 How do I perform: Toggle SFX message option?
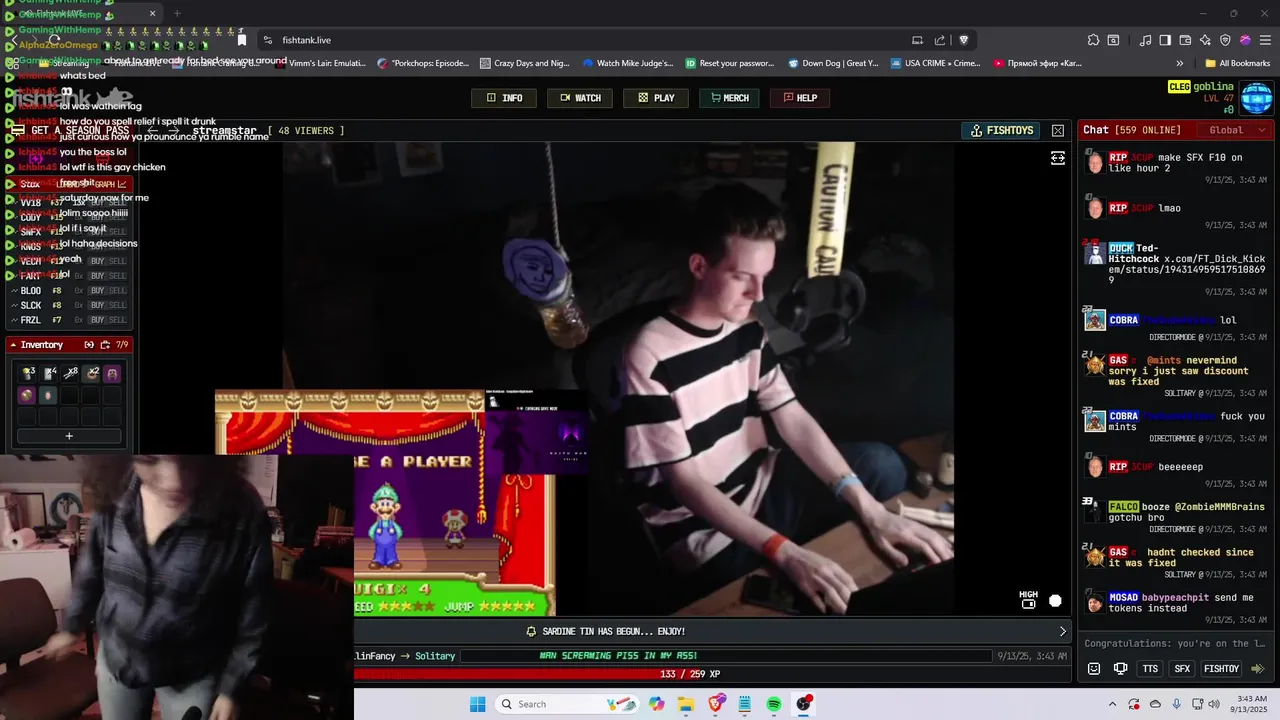coord(1182,669)
